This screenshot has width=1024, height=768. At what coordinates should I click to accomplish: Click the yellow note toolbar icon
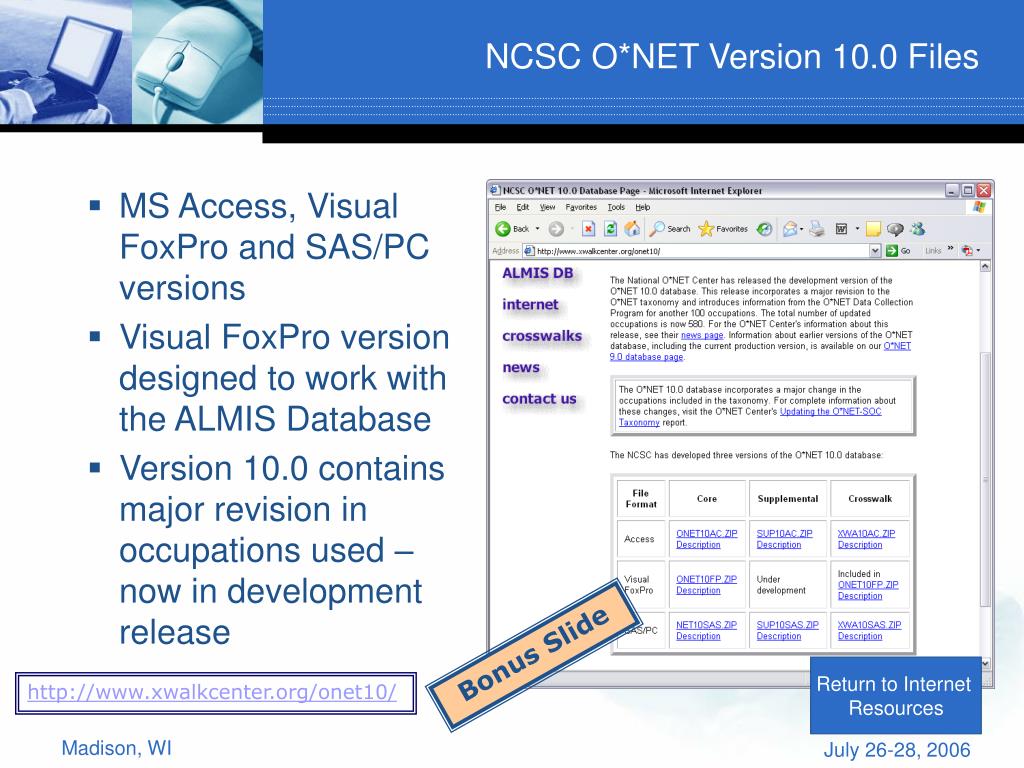pyautogui.click(x=873, y=229)
